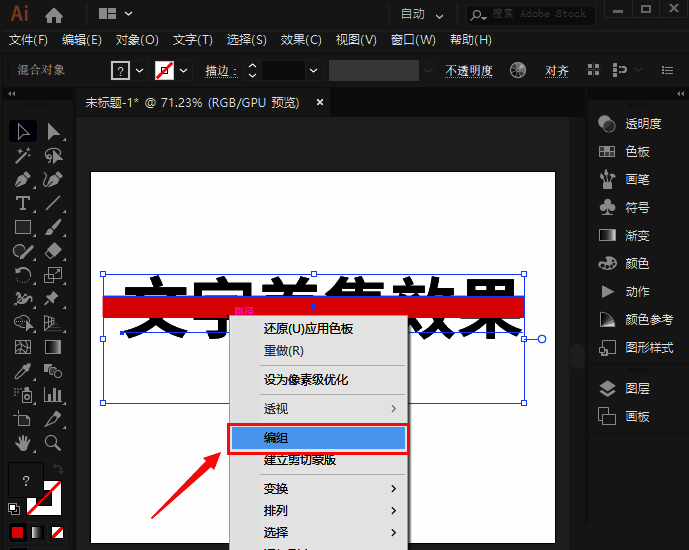This screenshot has width=689, height=550.
Task: Choose 建立剪切蒙版 from context menu
Action: point(300,460)
